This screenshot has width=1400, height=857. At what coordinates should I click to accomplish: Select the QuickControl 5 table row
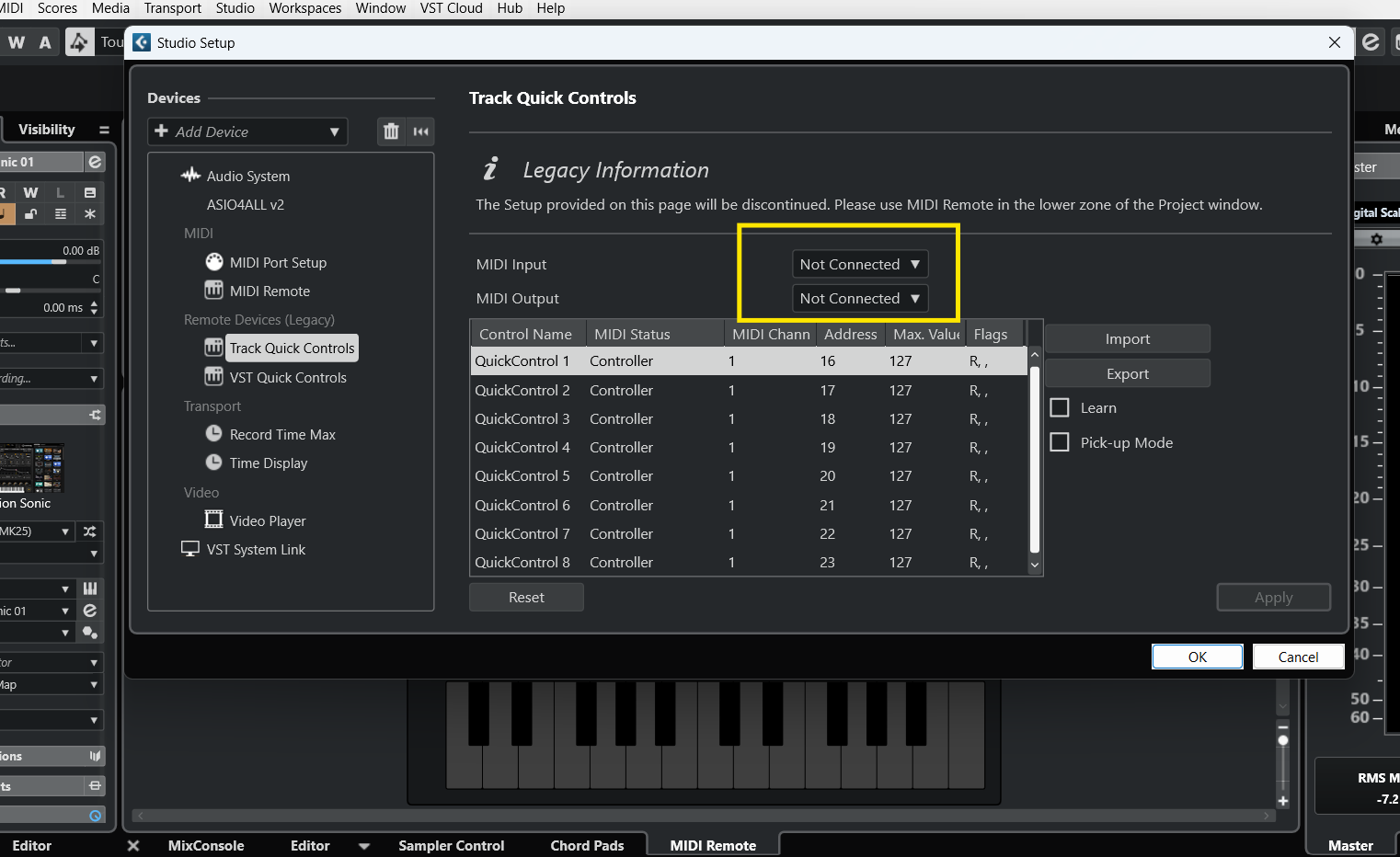click(x=748, y=475)
